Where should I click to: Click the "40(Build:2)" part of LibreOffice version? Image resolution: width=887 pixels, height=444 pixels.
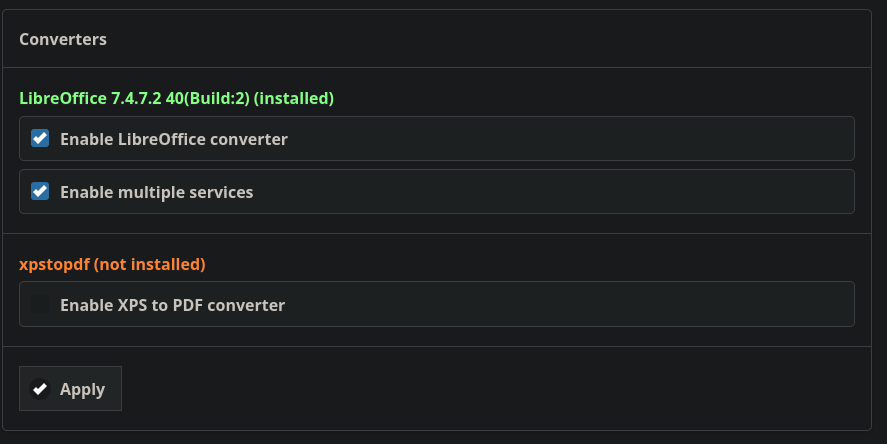click(208, 98)
